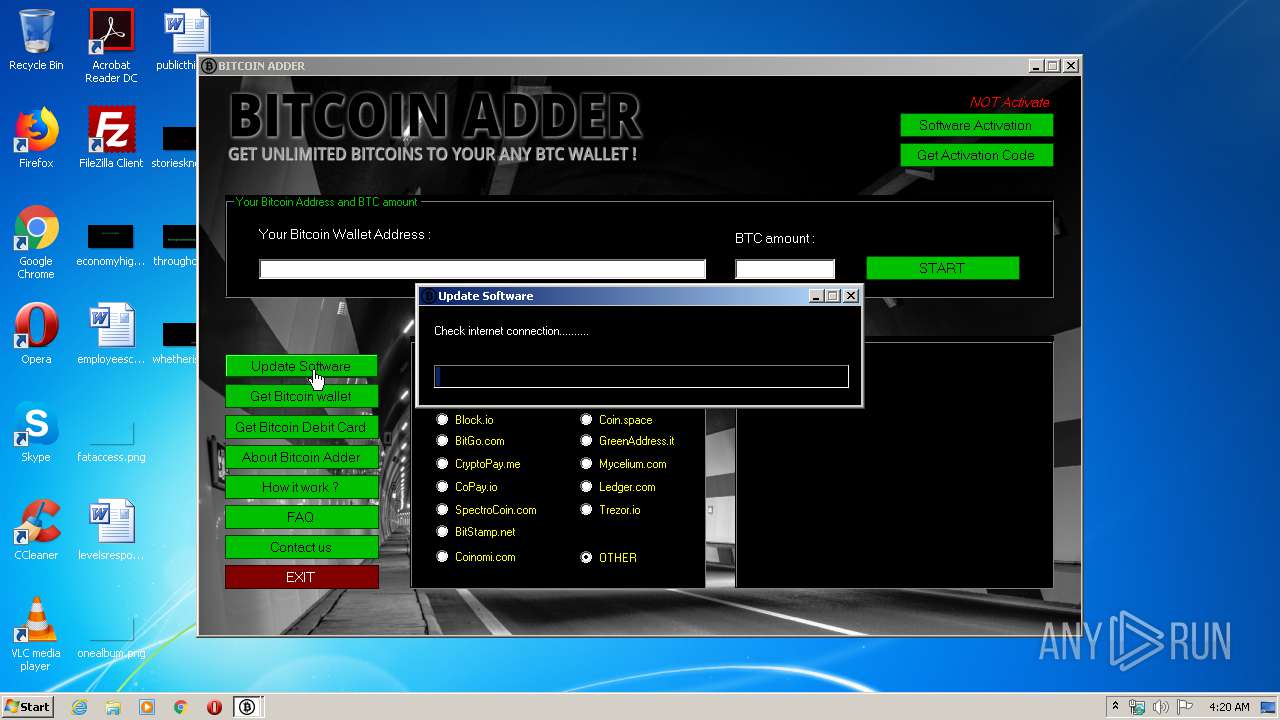Open Skype desktop shortcut
This screenshot has height=720, width=1280.
36,432
